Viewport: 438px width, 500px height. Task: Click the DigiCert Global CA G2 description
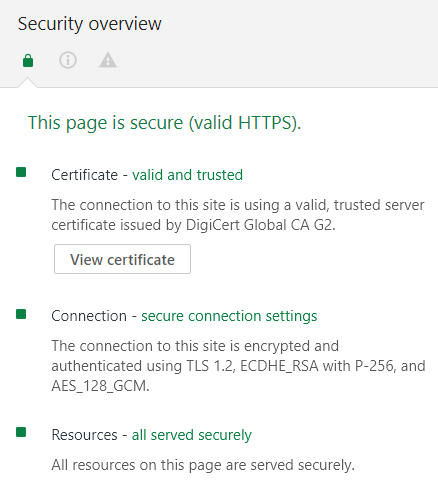tap(238, 215)
